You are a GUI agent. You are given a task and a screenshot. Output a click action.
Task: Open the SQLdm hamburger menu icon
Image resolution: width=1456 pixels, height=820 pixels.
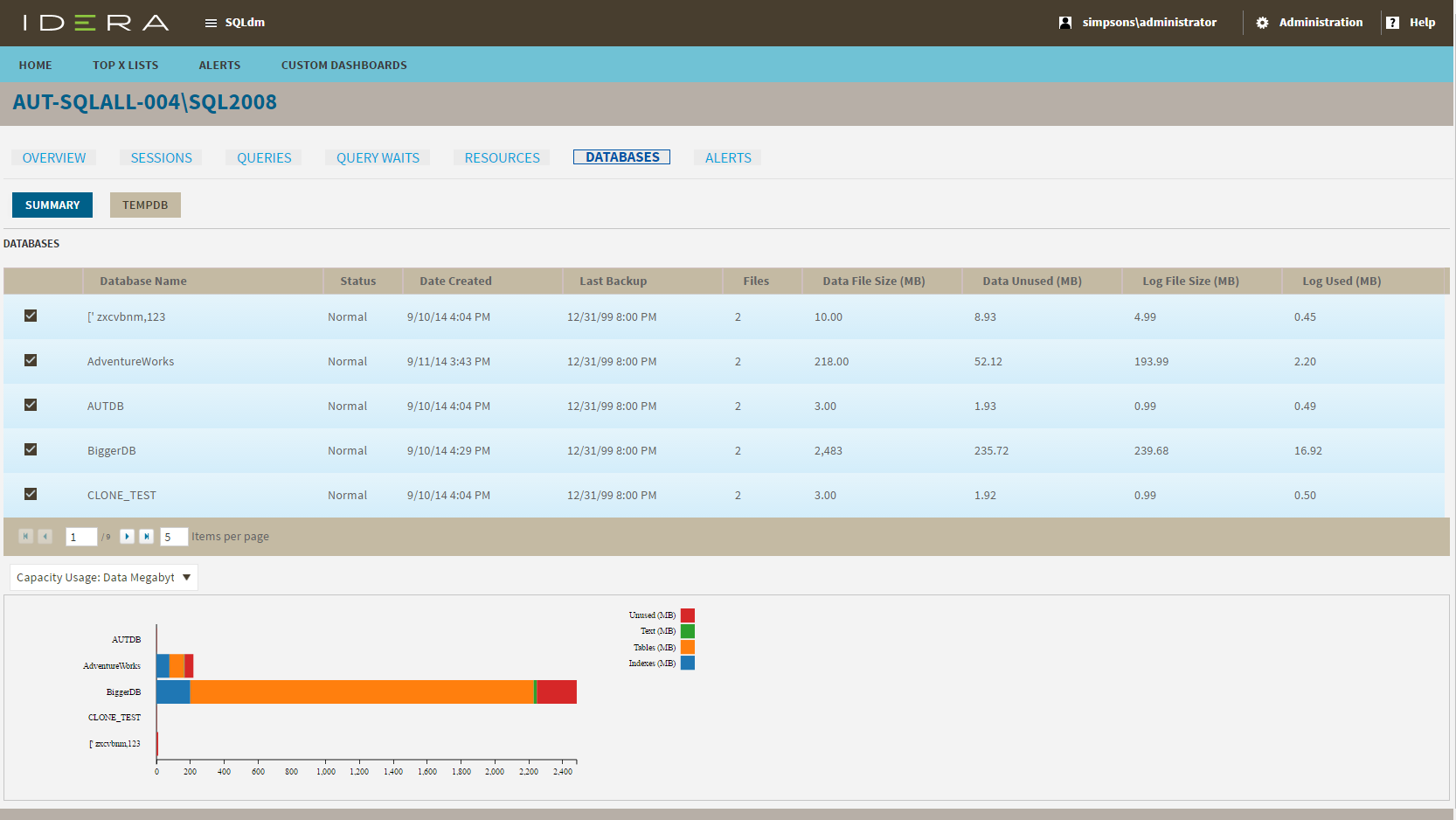[x=211, y=23]
